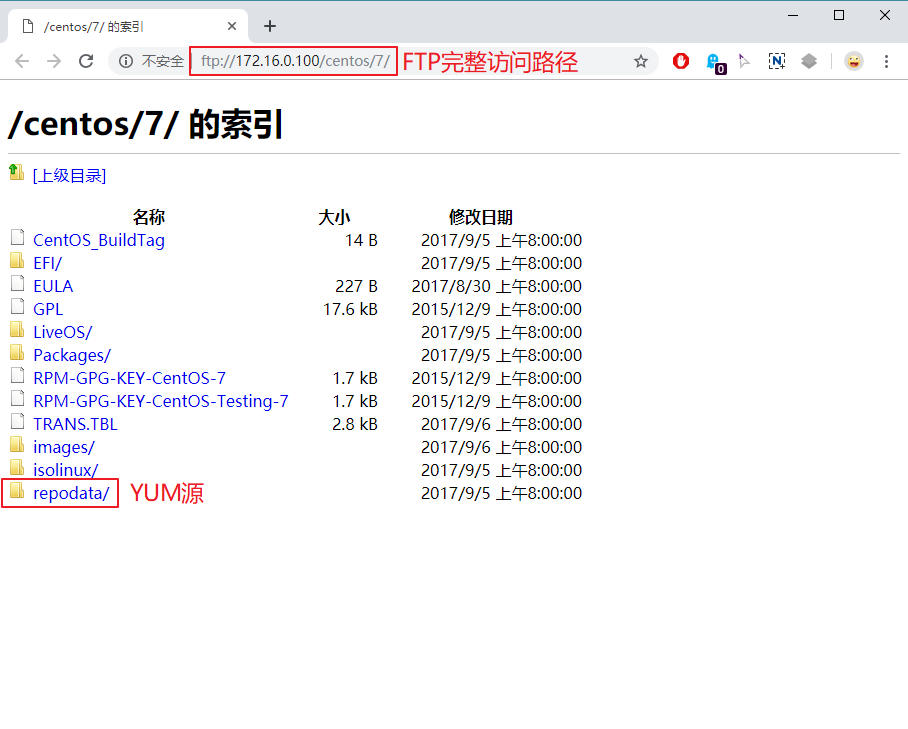
Task: Open the isolinux/ directory link
Action: click(x=65, y=470)
